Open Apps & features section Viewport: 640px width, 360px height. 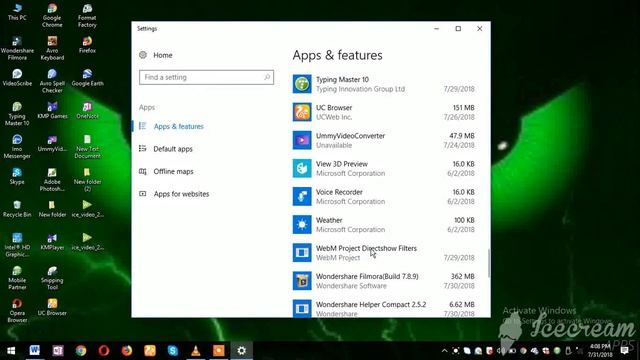(178, 127)
